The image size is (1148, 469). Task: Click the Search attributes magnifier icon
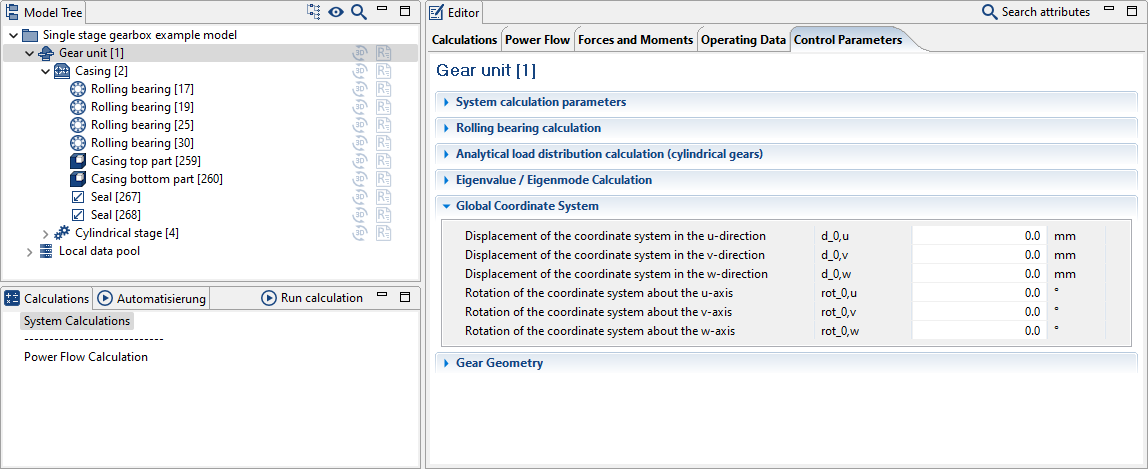[989, 12]
